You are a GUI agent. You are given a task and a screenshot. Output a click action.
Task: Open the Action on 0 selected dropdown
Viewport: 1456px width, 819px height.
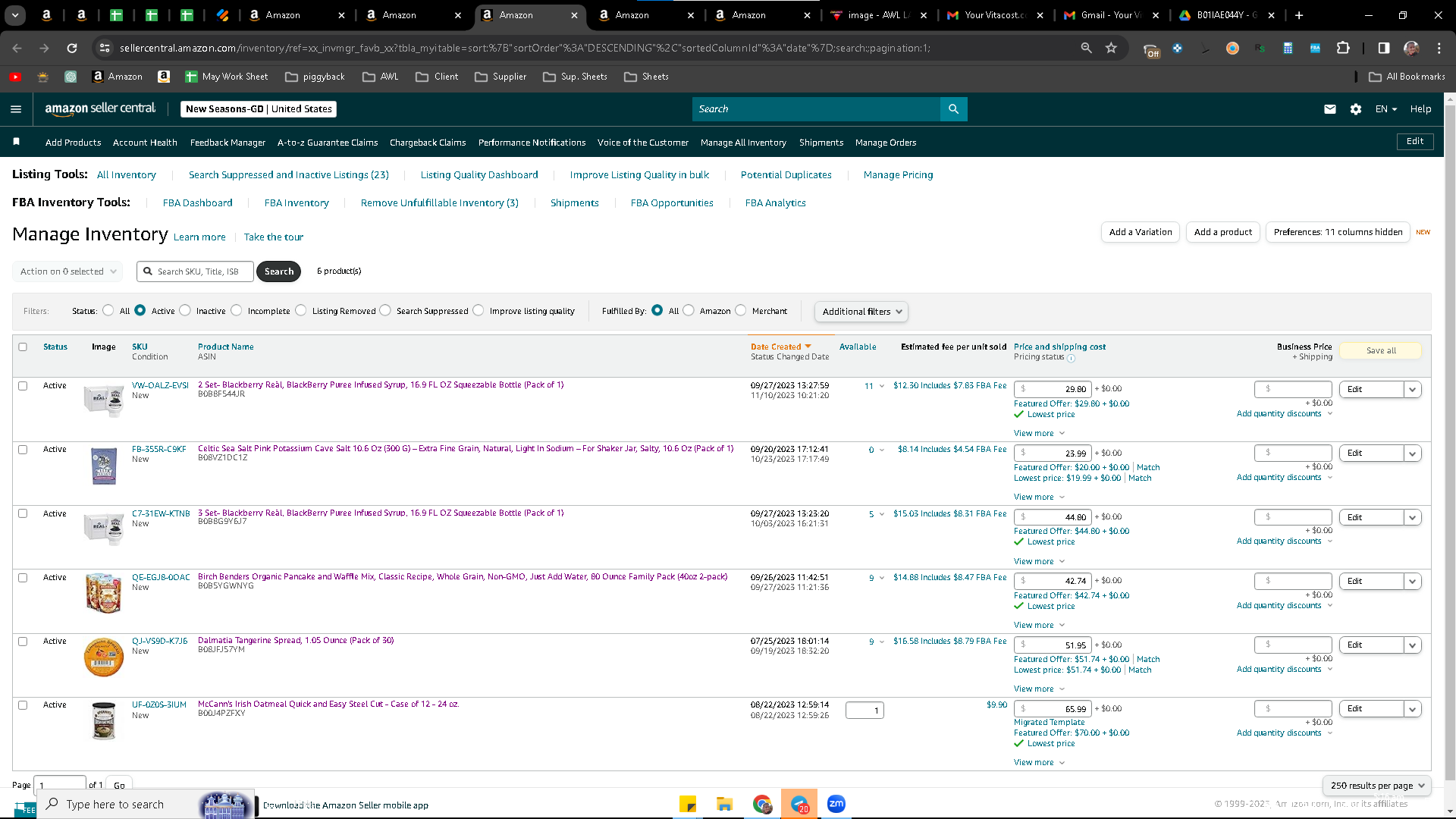pyautogui.click(x=67, y=271)
